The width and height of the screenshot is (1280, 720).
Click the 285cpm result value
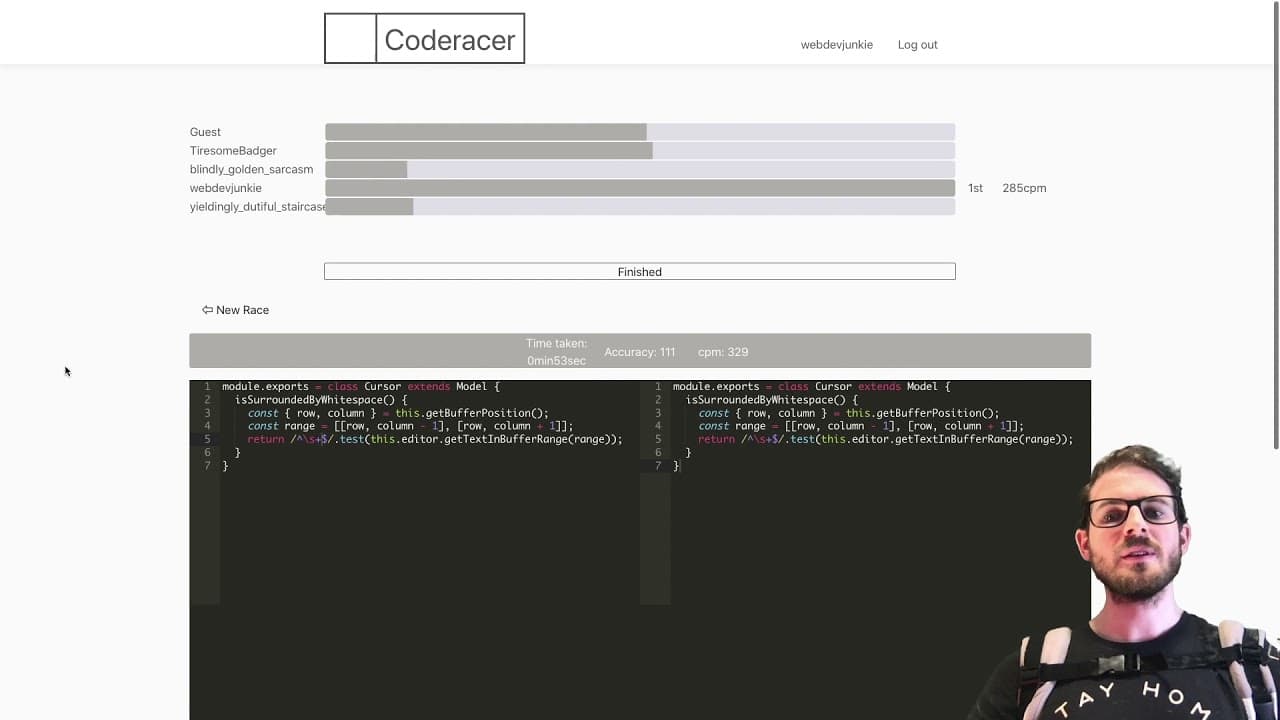[1024, 188]
